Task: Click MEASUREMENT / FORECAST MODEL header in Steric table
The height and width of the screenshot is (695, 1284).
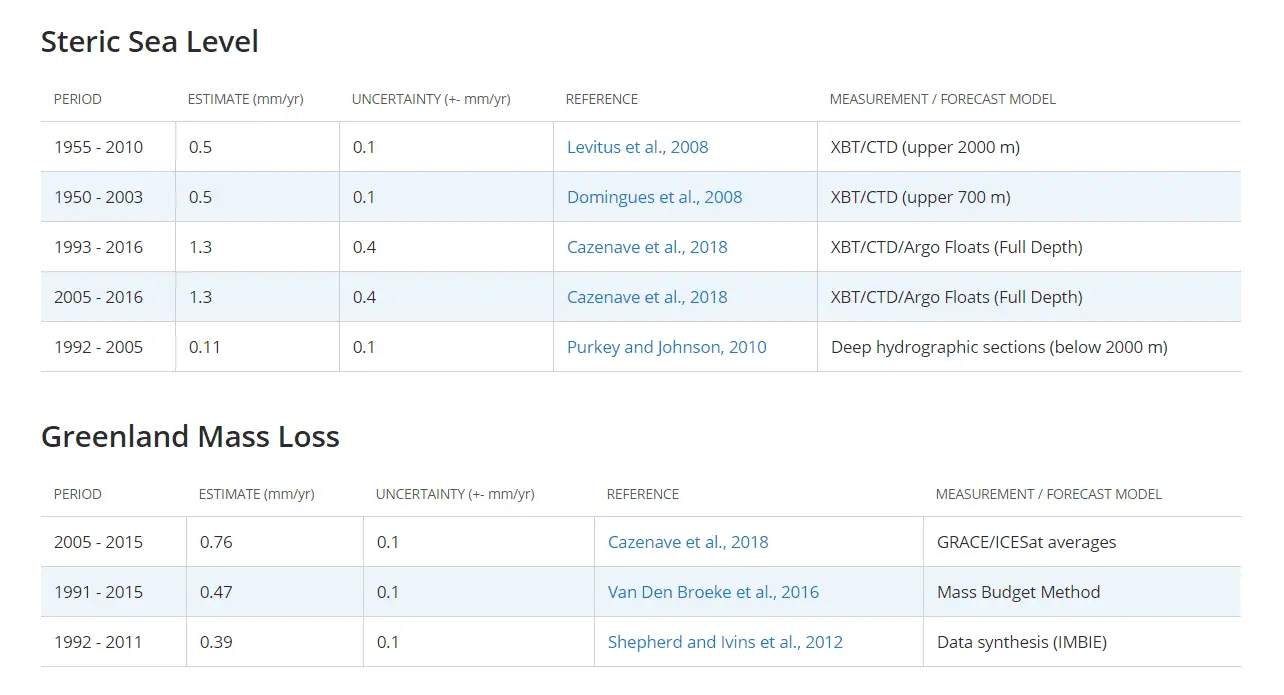Action: click(x=942, y=99)
